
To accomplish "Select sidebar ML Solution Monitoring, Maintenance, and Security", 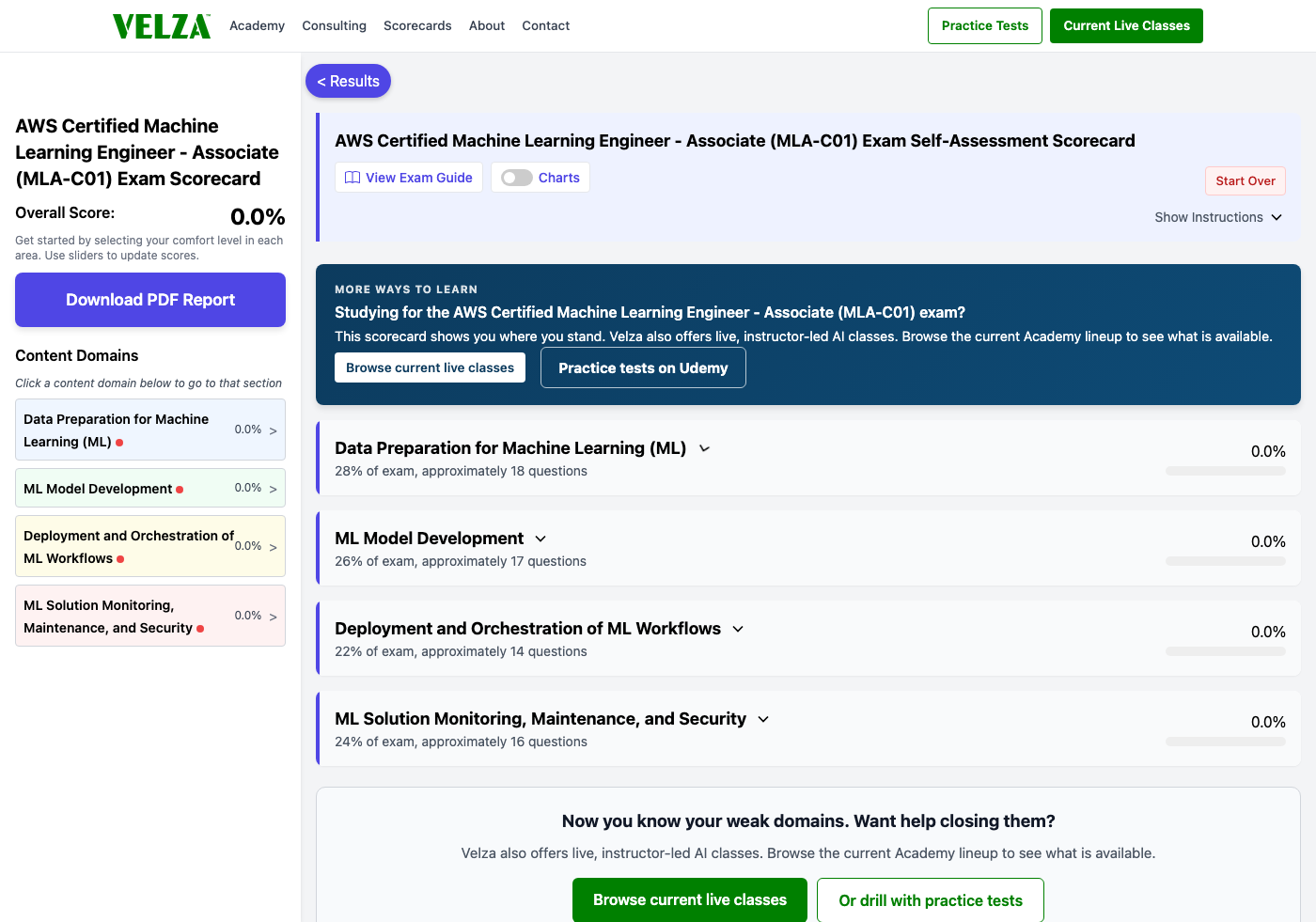I will click(x=150, y=616).
